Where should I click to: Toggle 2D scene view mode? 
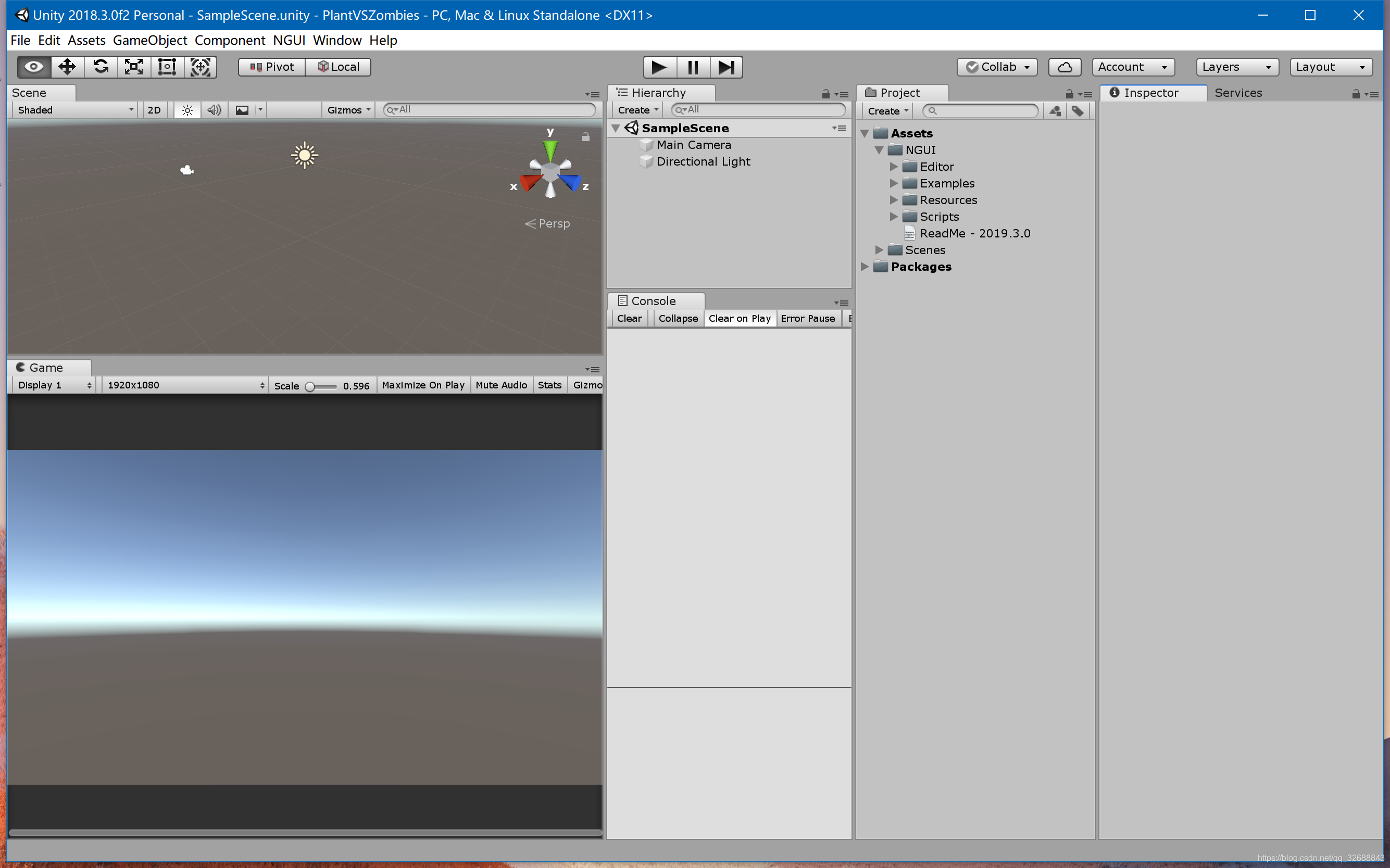pyautogui.click(x=154, y=110)
